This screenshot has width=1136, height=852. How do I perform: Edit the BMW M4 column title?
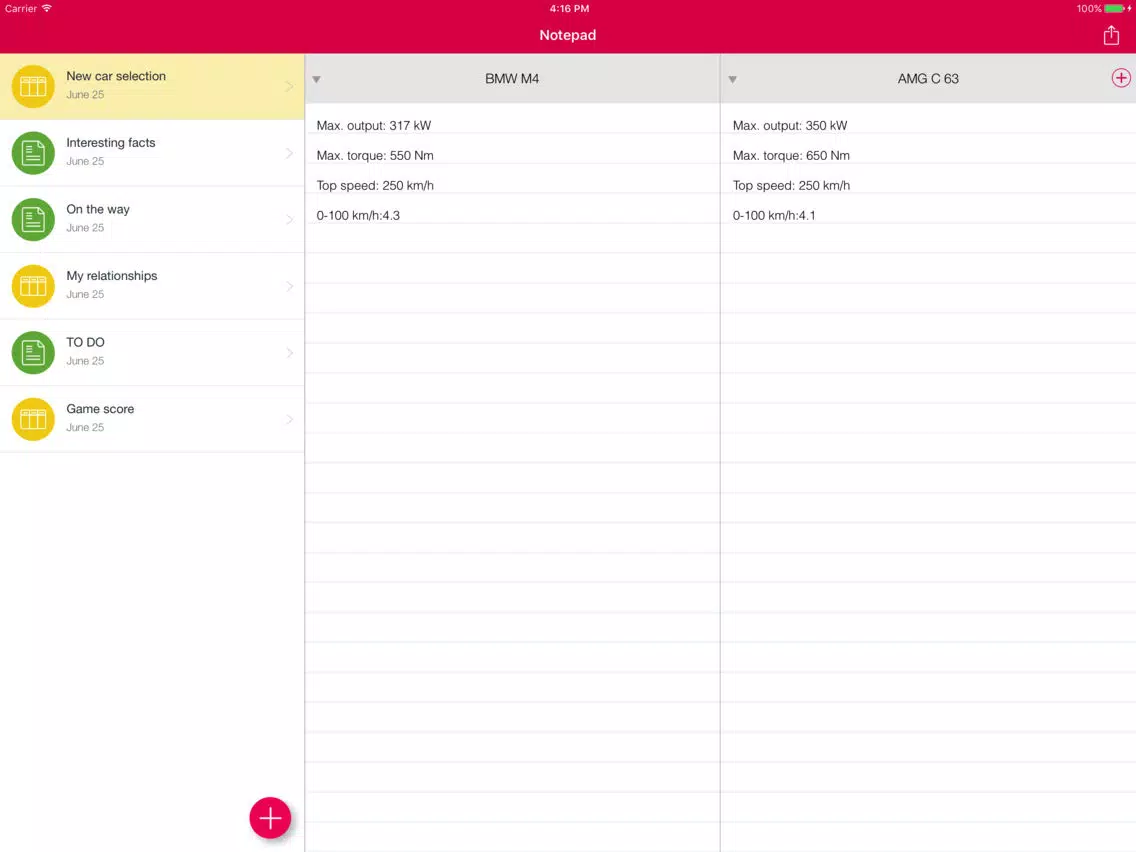coord(511,79)
